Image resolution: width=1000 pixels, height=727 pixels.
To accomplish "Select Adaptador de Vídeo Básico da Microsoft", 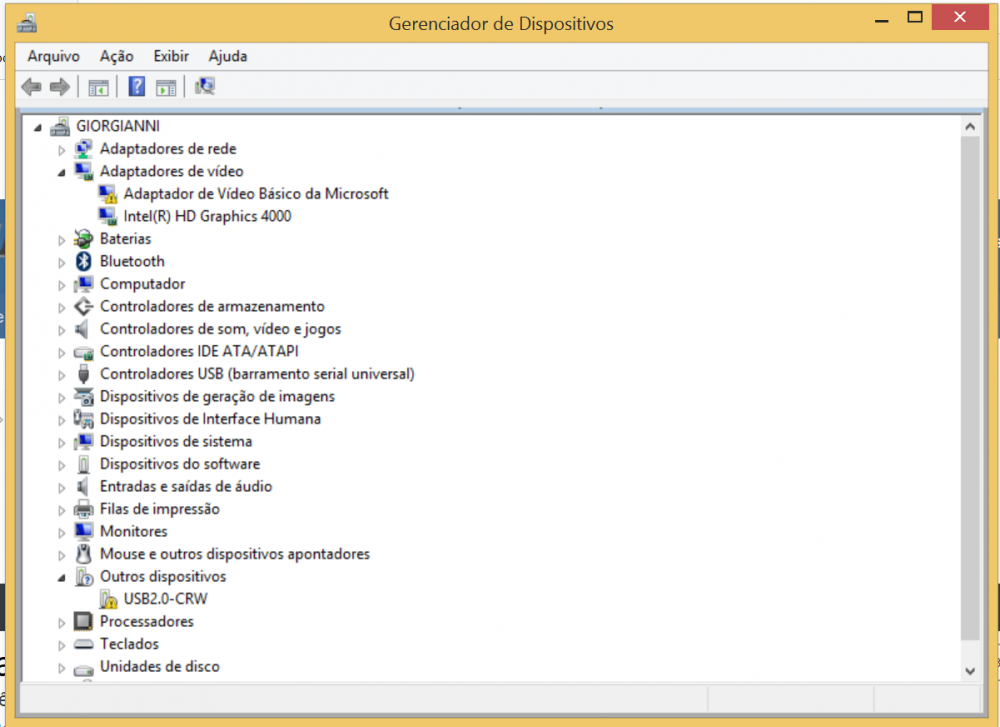I will pyautogui.click(x=256, y=194).
